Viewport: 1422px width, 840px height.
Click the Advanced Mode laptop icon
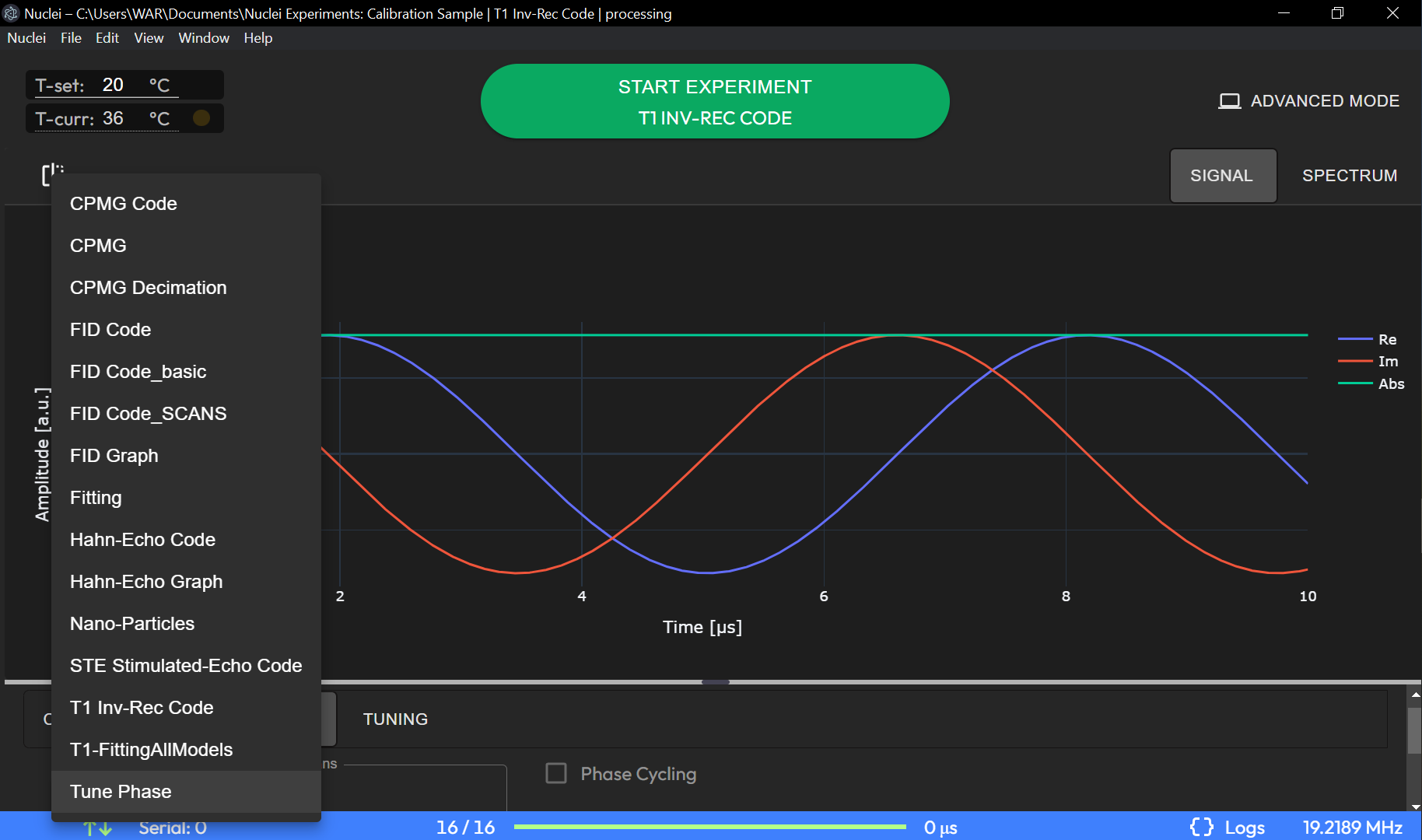(1229, 101)
